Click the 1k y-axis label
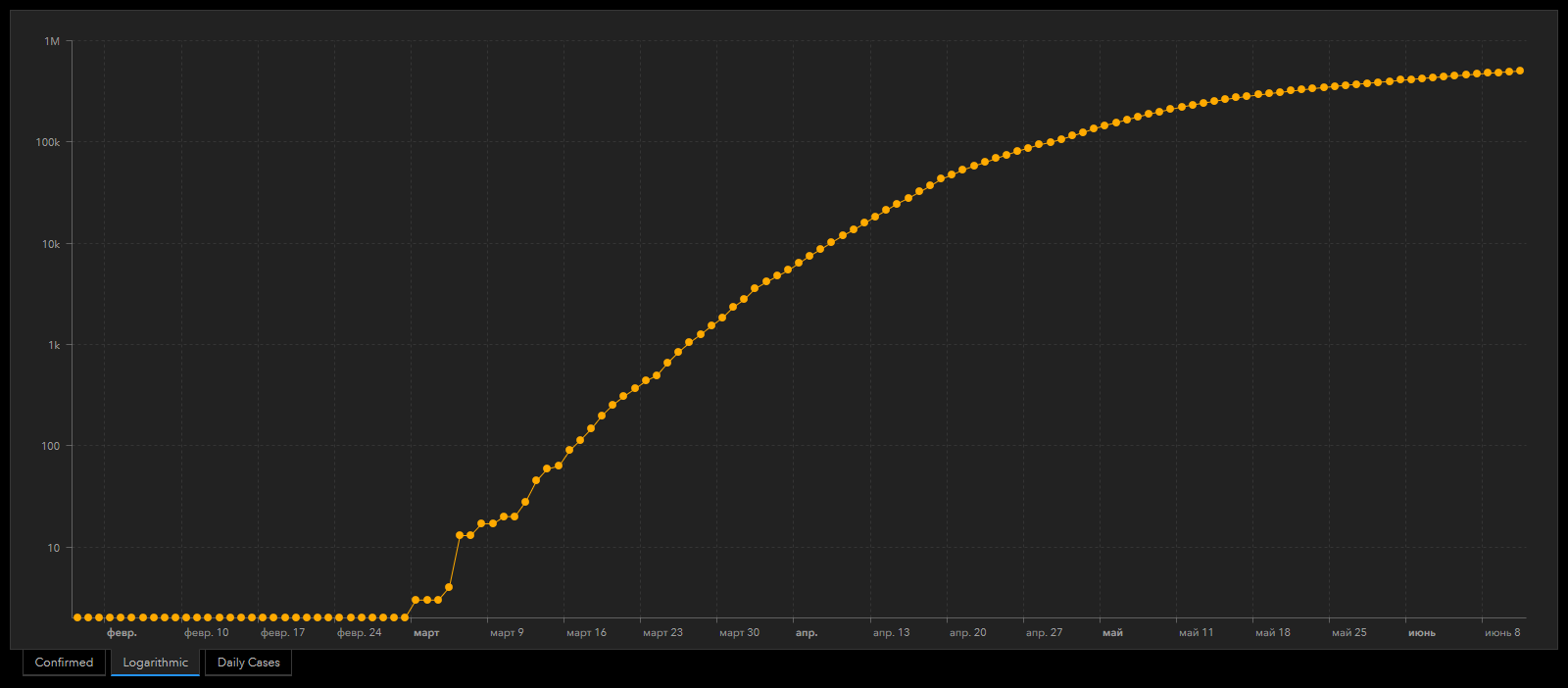 point(54,345)
